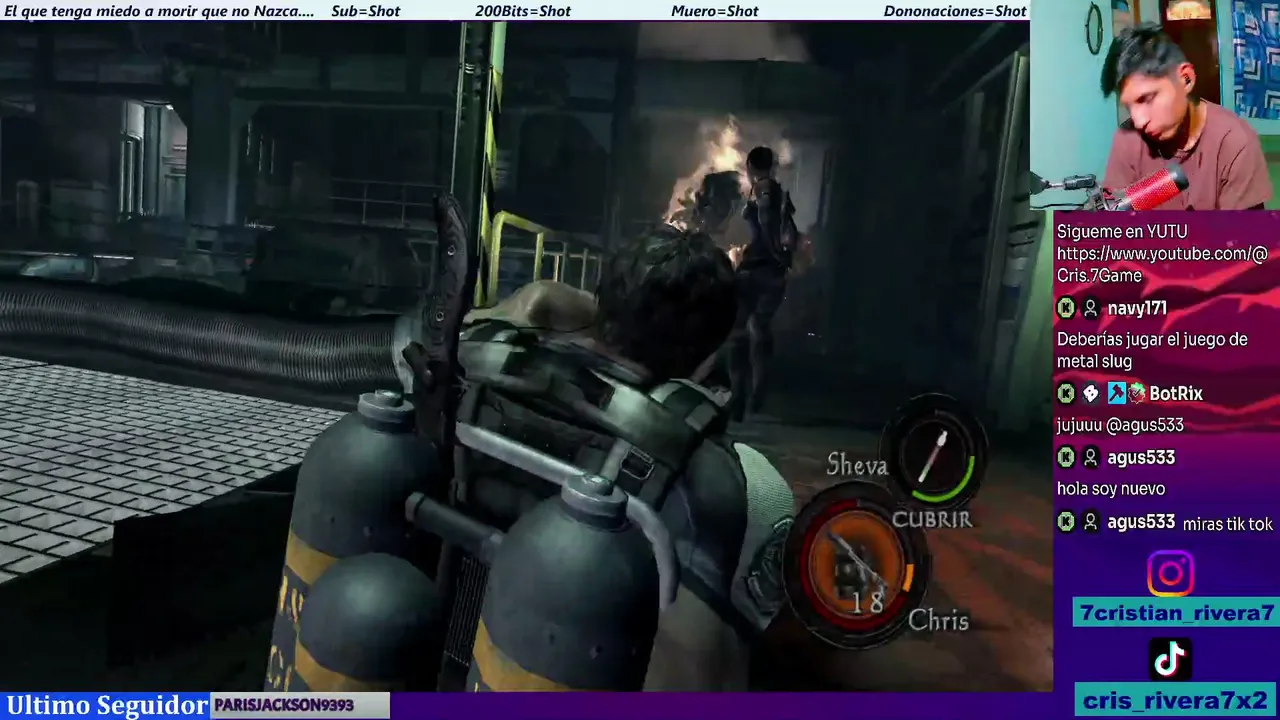1280x720 pixels.
Task: Click follower icon of agus533 above 'hola soy nuevo'
Action: pyautogui.click(x=1091, y=457)
